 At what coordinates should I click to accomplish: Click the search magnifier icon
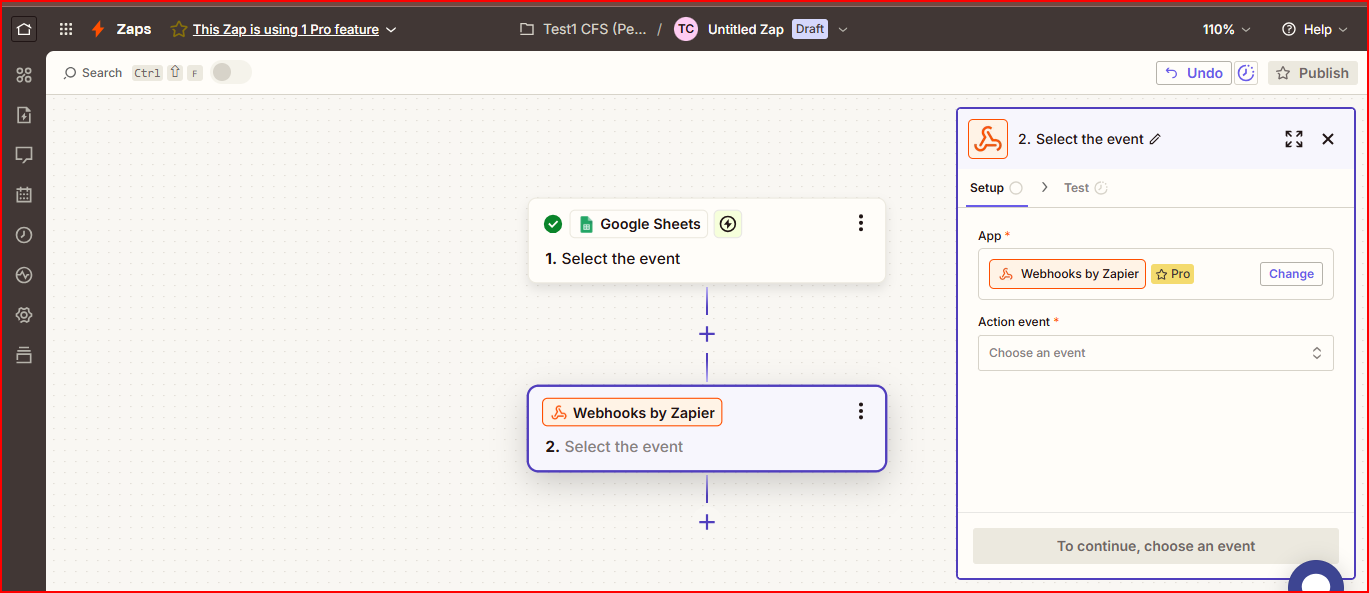click(x=70, y=73)
